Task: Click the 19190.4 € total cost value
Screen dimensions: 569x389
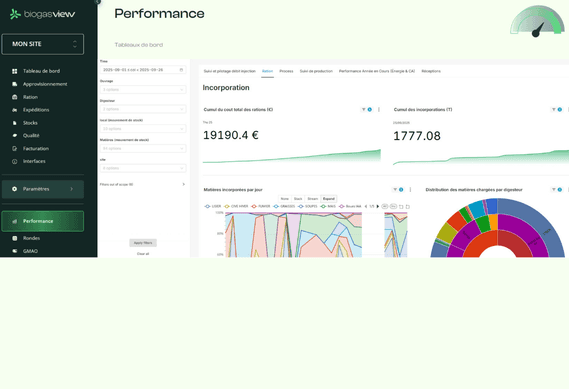Action: tap(230, 135)
